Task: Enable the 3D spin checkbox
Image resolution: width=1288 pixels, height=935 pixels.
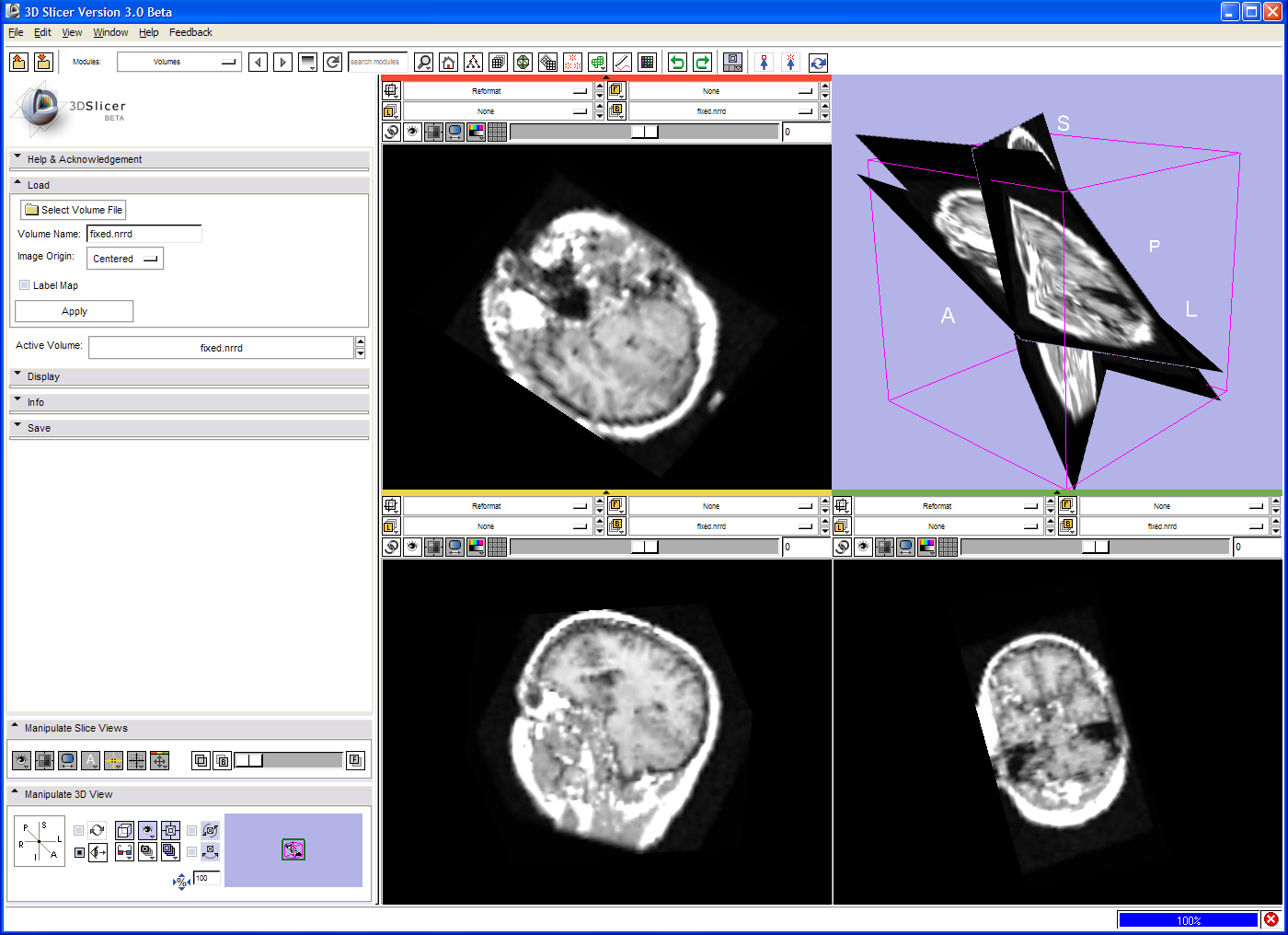Action: (79, 830)
